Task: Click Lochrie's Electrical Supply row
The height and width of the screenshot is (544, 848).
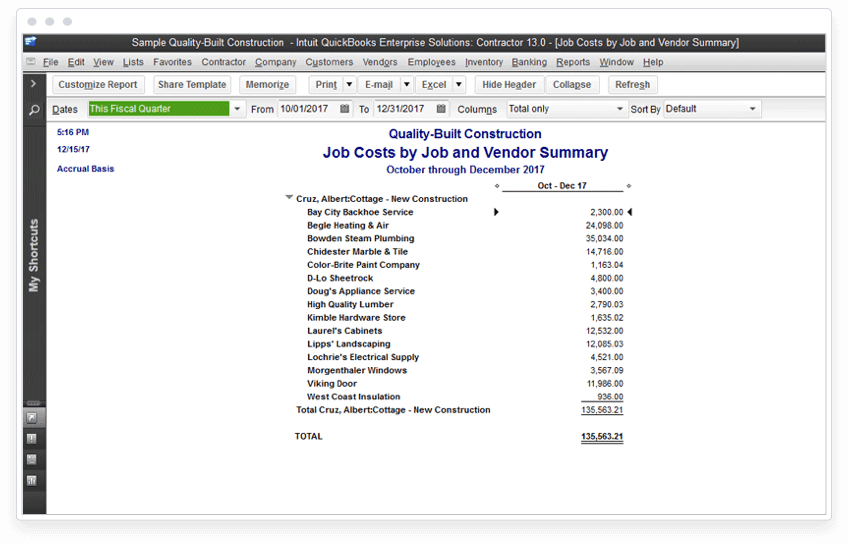Action: pyautogui.click(x=465, y=357)
